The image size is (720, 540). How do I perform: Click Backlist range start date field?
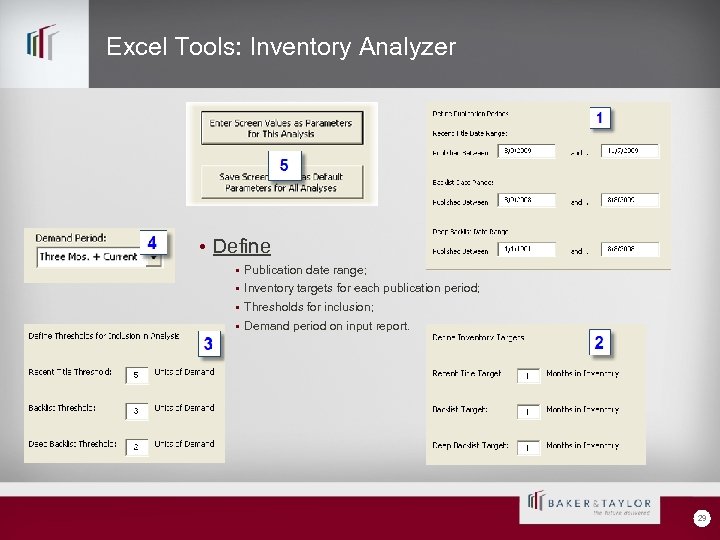pos(526,200)
